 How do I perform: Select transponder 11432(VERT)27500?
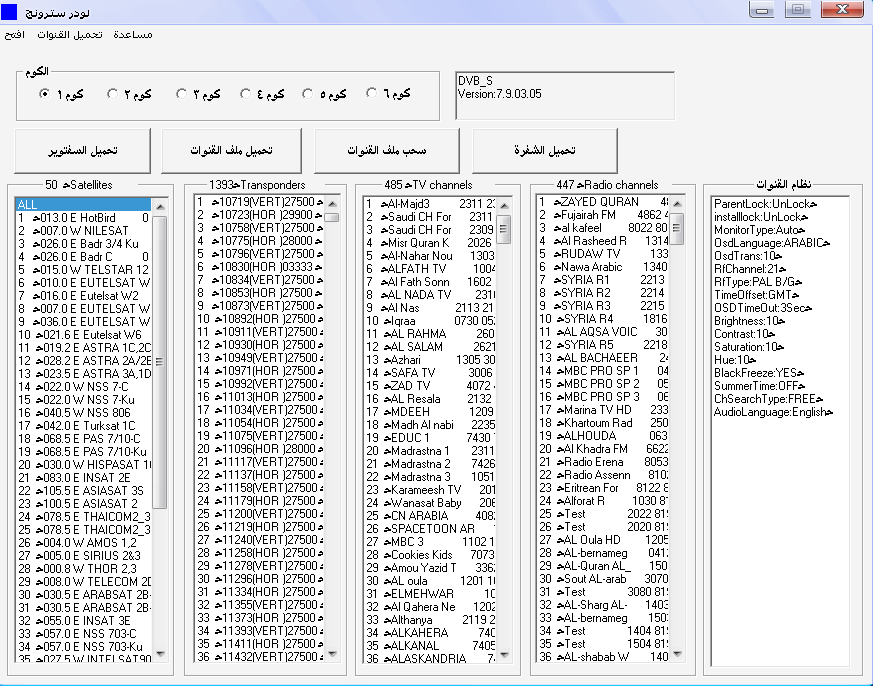(x=259, y=656)
